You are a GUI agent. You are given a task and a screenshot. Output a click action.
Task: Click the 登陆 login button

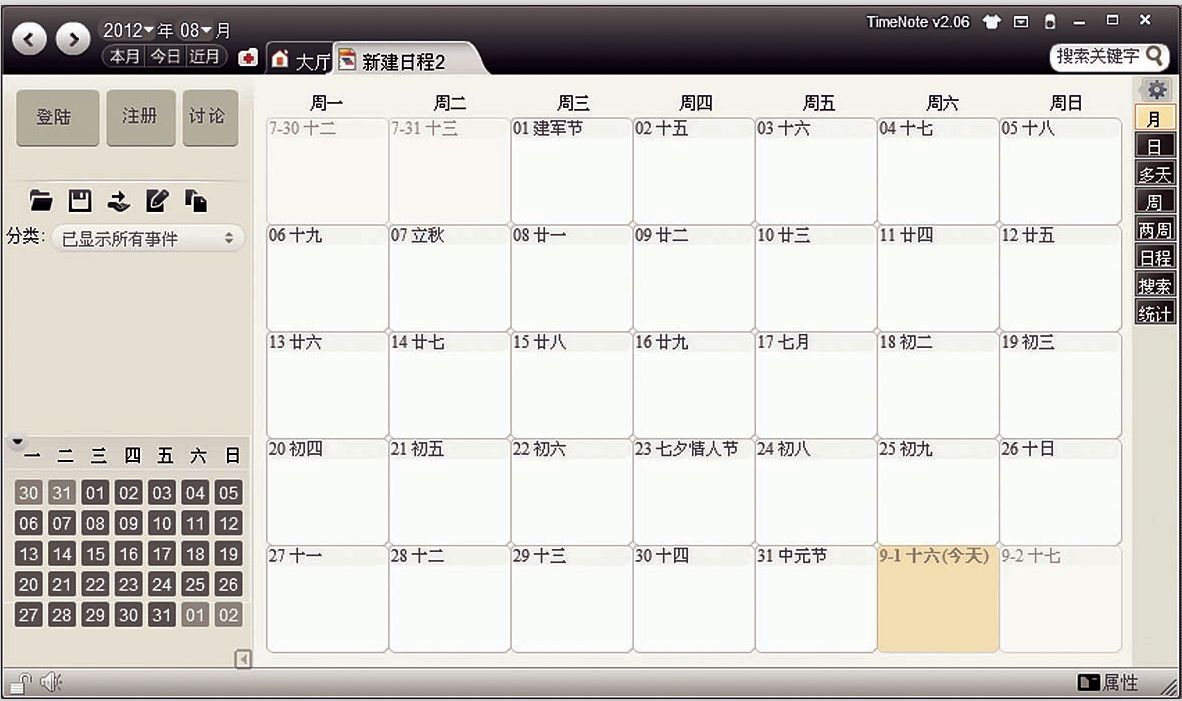57,117
